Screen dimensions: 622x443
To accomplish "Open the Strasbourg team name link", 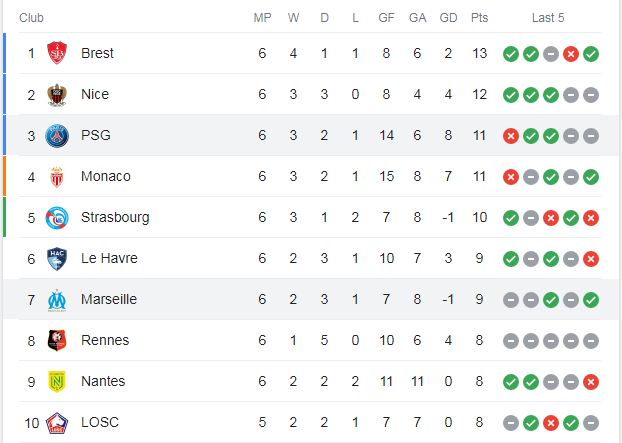I will (x=115, y=217).
